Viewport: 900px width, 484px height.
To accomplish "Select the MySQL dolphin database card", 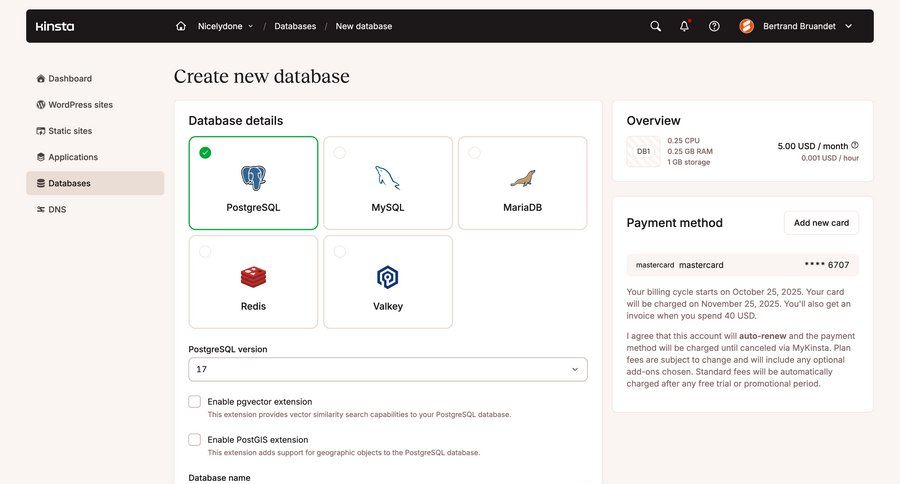I will click(387, 183).
